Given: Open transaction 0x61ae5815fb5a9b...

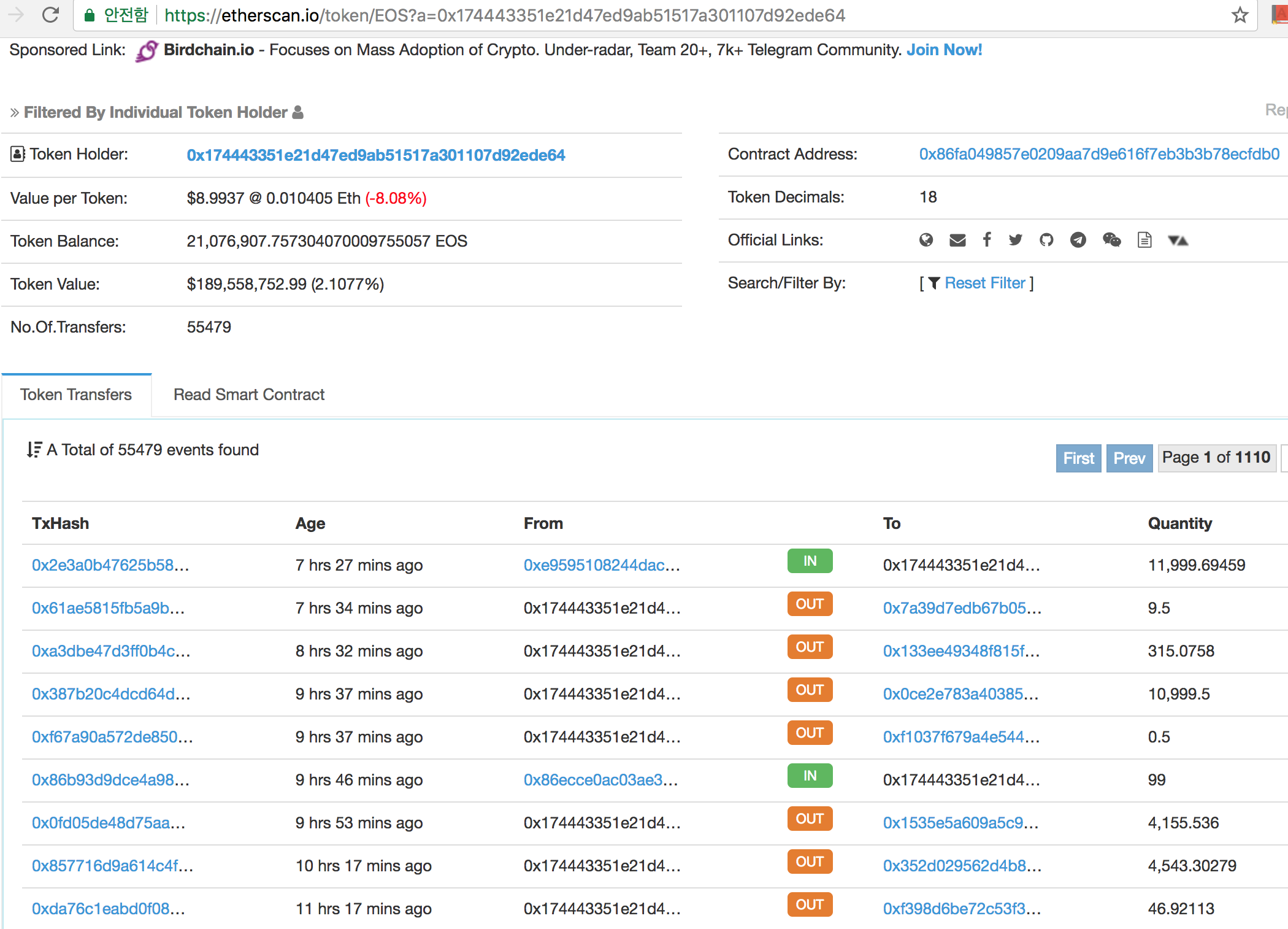Looking at the screenshot, I should pyautogui.click(x=109, y=608).
